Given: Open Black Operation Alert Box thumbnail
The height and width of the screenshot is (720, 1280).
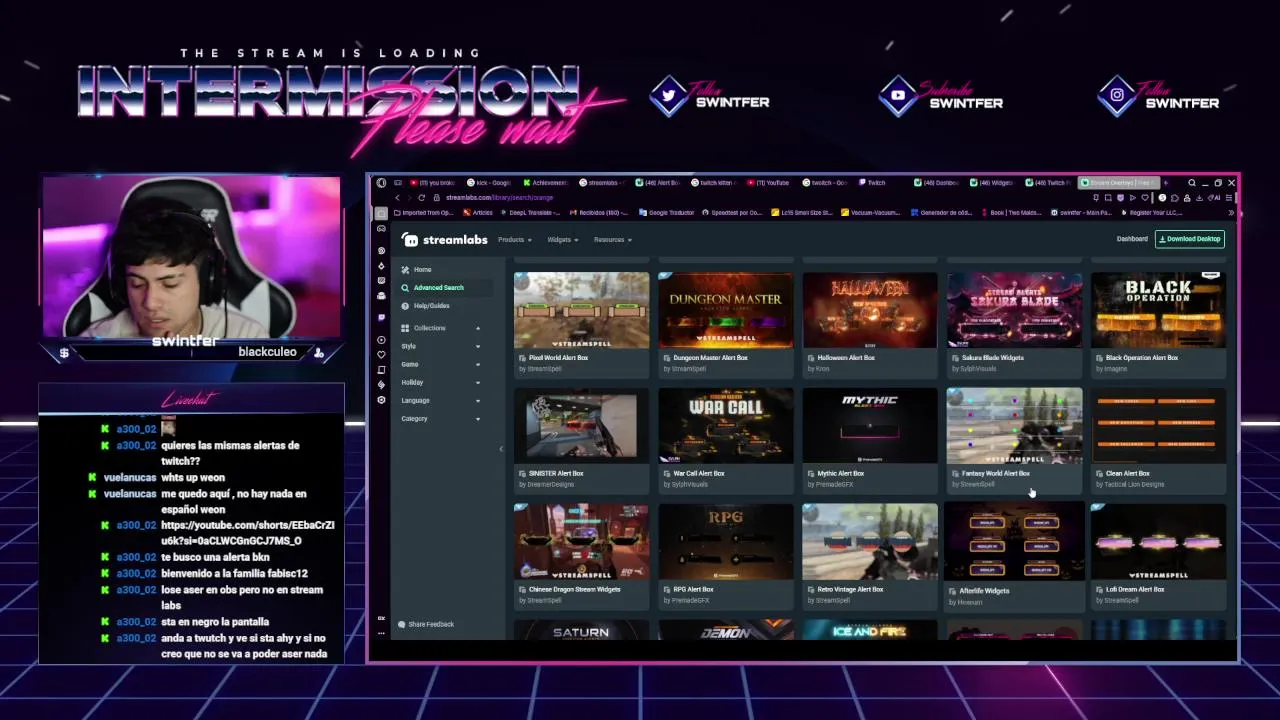Looking at the screenshot, I should click(x=1158, y=310).
